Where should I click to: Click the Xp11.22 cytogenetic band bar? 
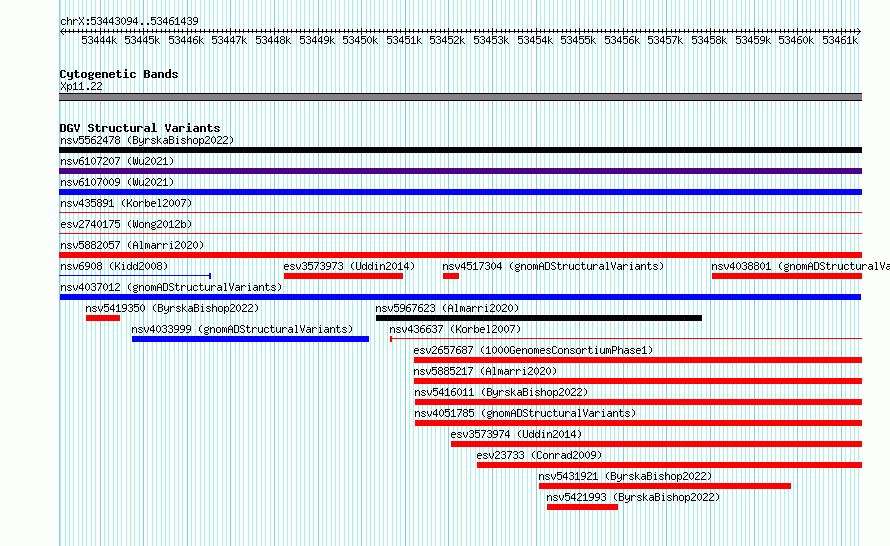pos(460,97)
